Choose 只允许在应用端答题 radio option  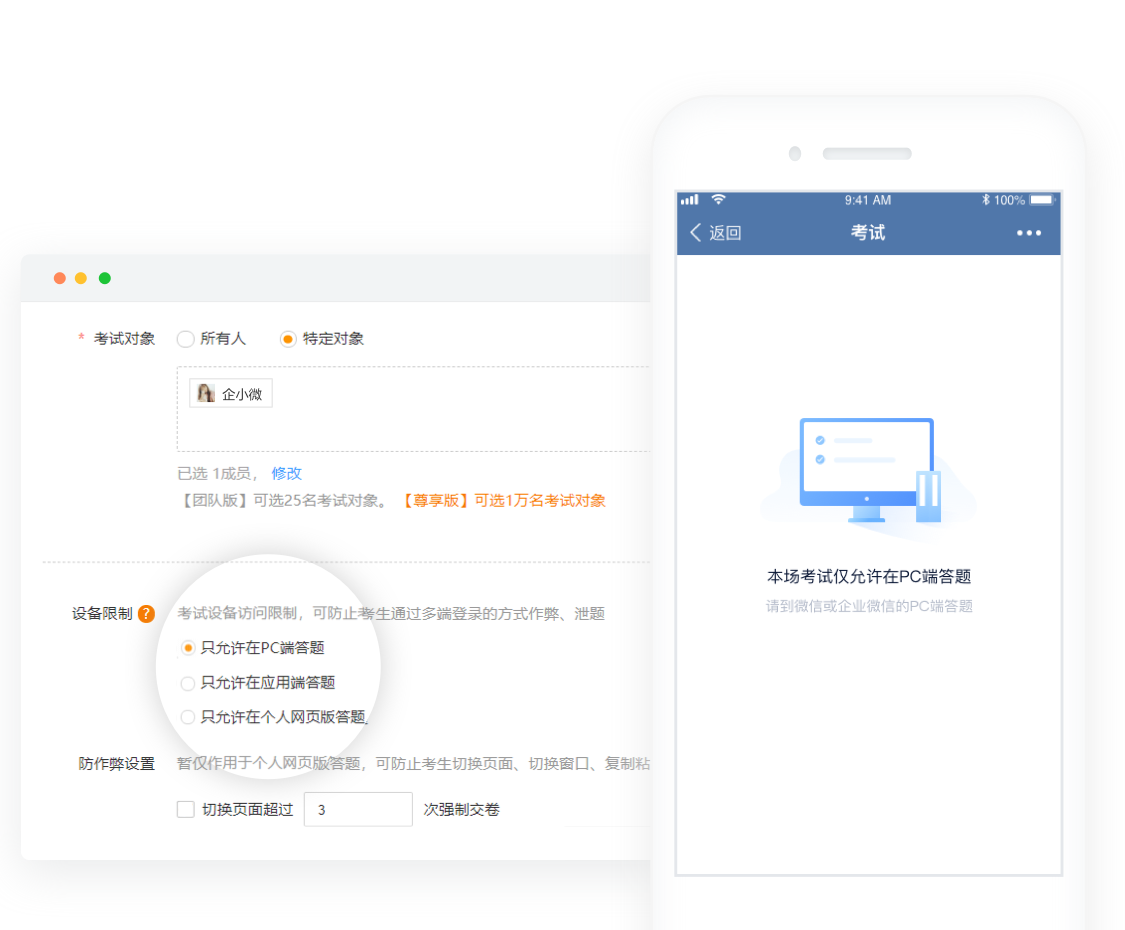pyautogui.click(x=188, y=683)
